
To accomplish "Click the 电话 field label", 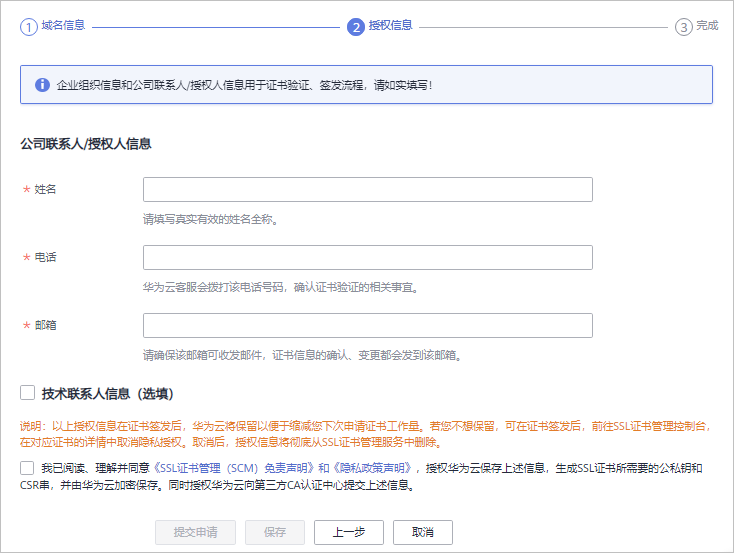I will coord(45,257).
